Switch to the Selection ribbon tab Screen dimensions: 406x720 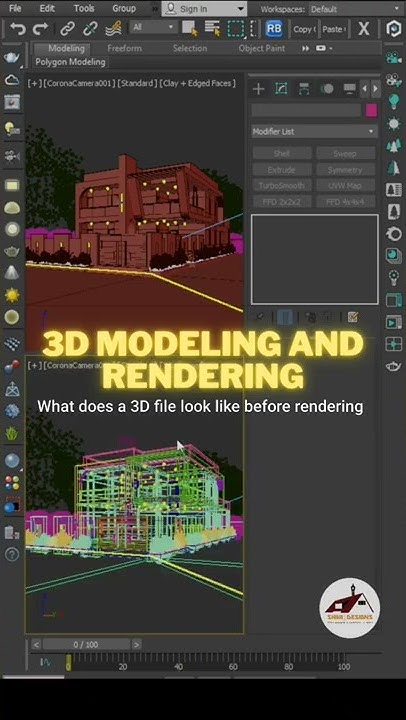pos(190,48)
